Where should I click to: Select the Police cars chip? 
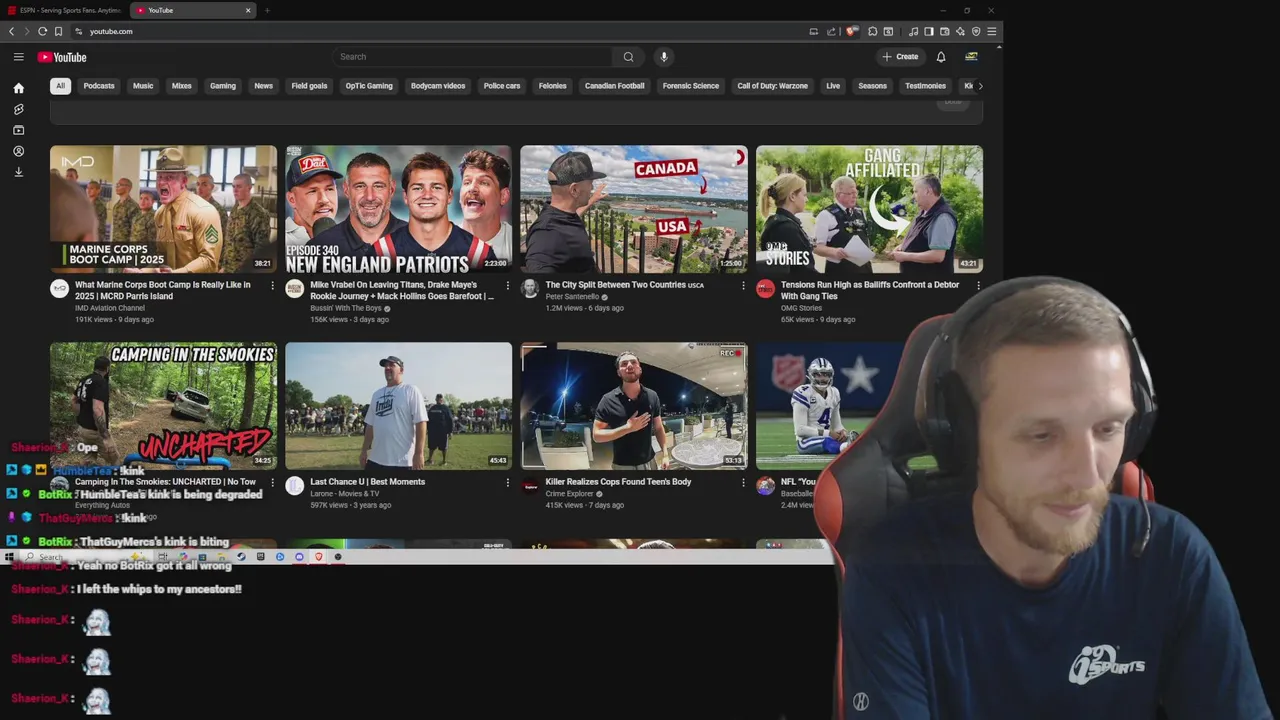point(502,86)
